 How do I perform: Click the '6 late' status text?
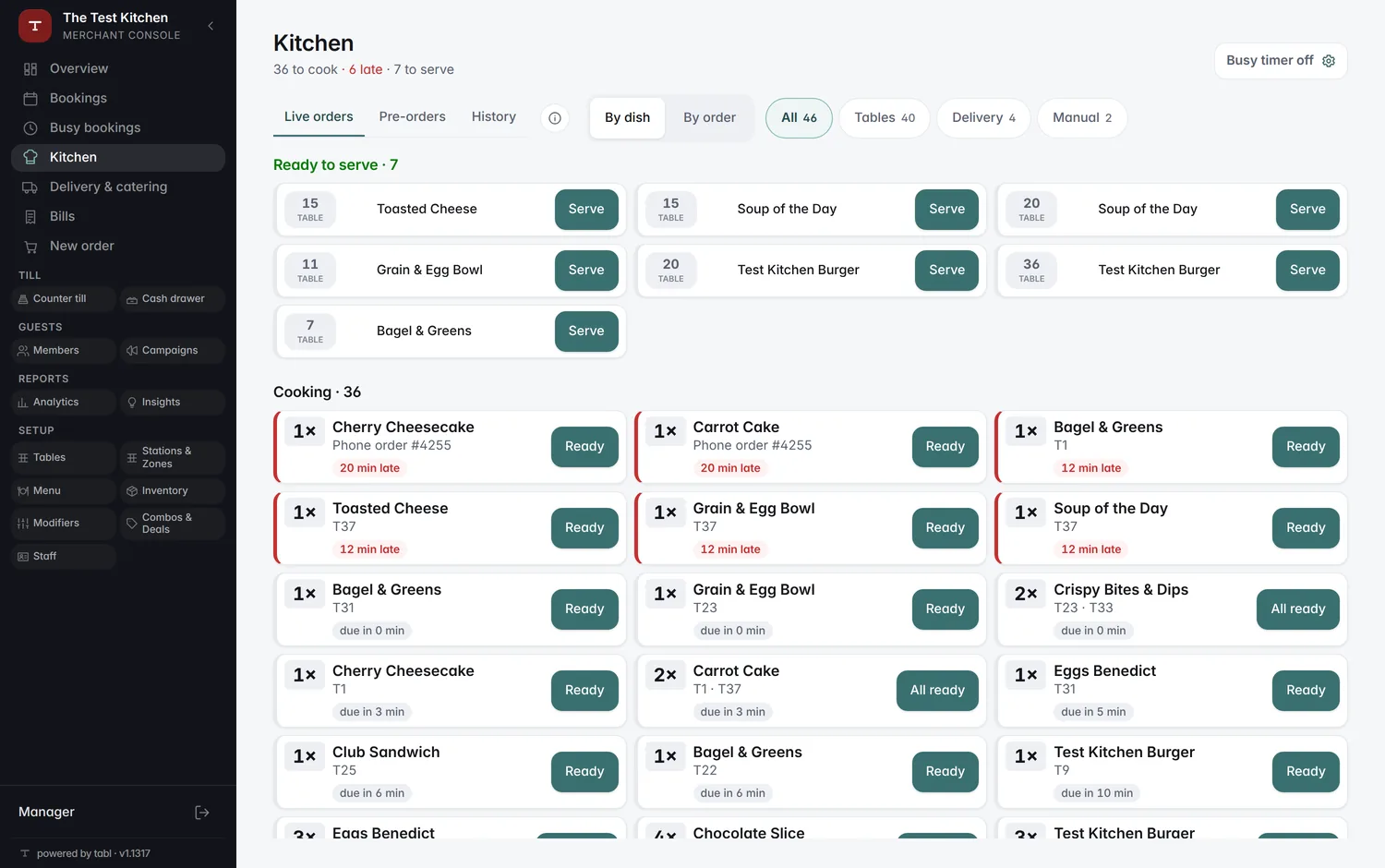click(366, 70)
